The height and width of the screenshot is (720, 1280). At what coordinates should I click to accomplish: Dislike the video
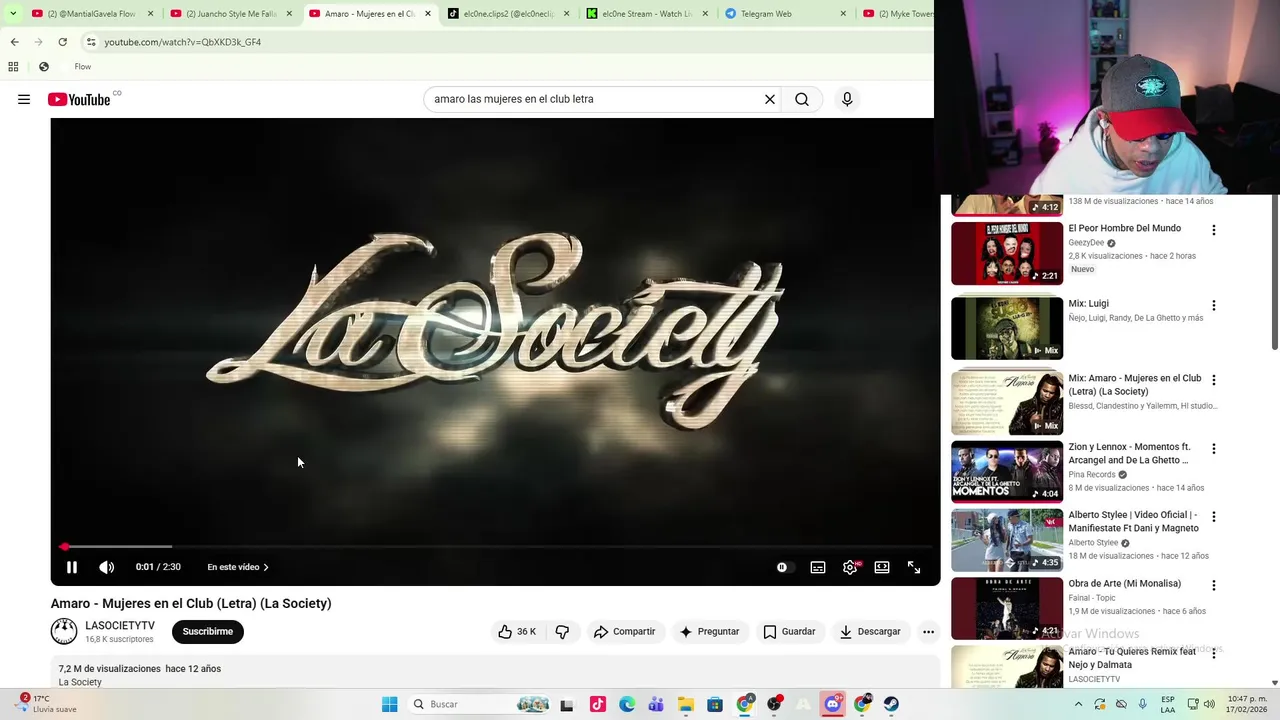[x=562, y=632]
